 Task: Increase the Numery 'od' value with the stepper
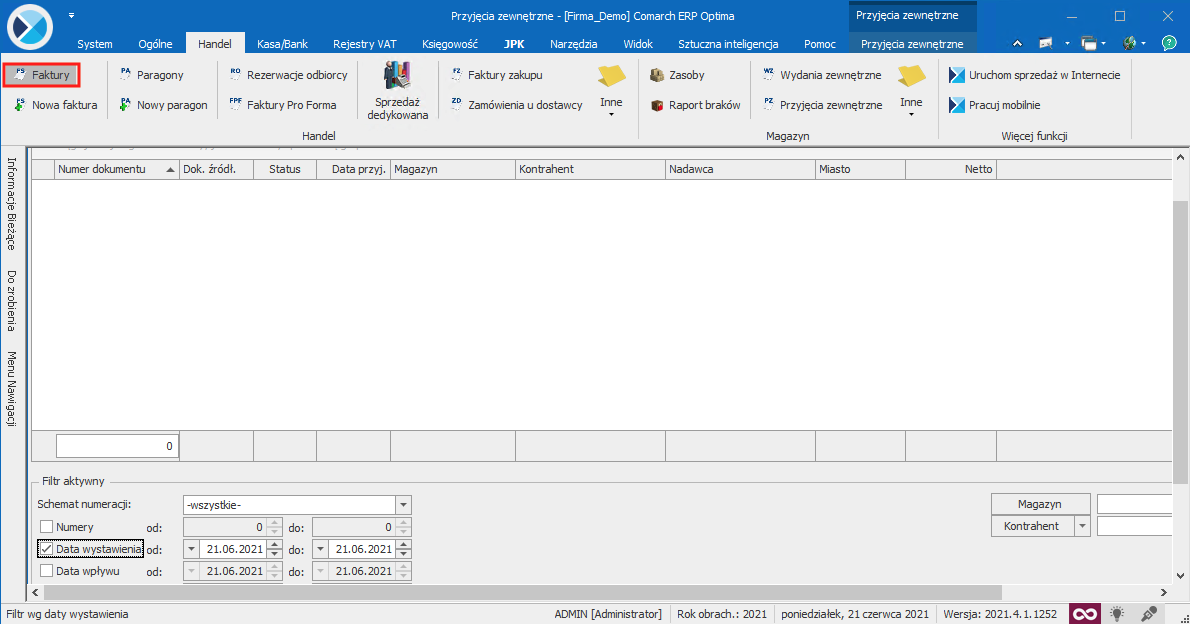273,523
